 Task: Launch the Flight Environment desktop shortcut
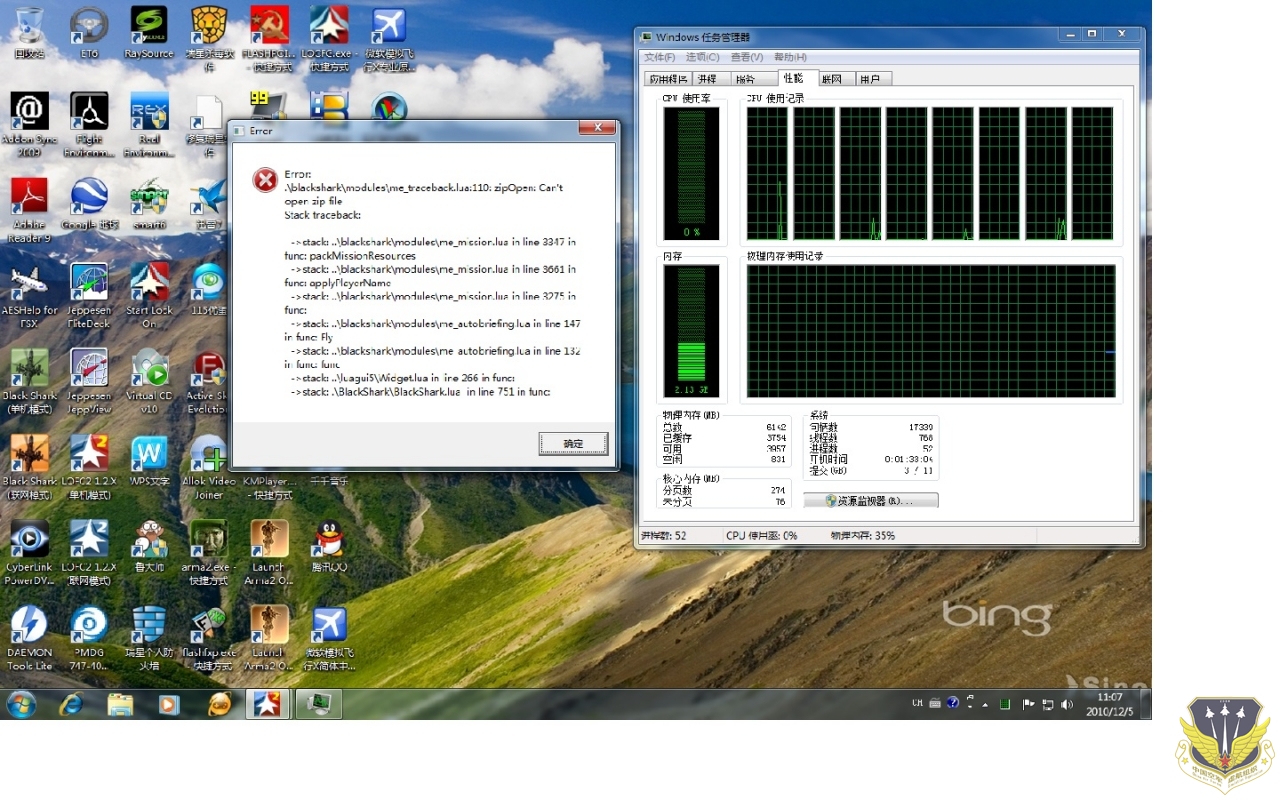point(89,124)
